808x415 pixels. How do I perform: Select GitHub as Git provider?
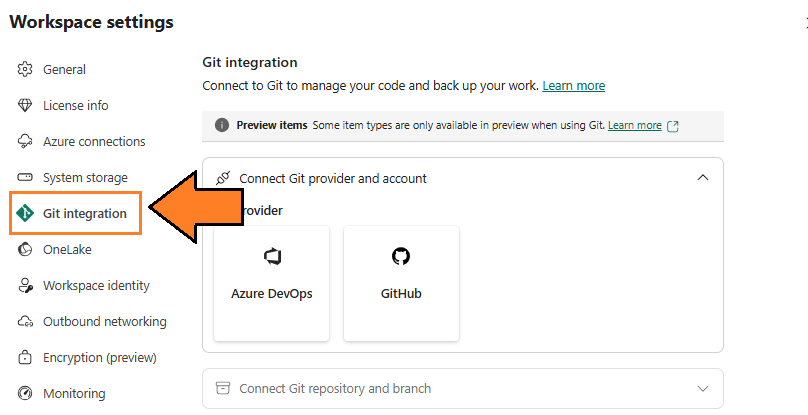coord(401,283)
